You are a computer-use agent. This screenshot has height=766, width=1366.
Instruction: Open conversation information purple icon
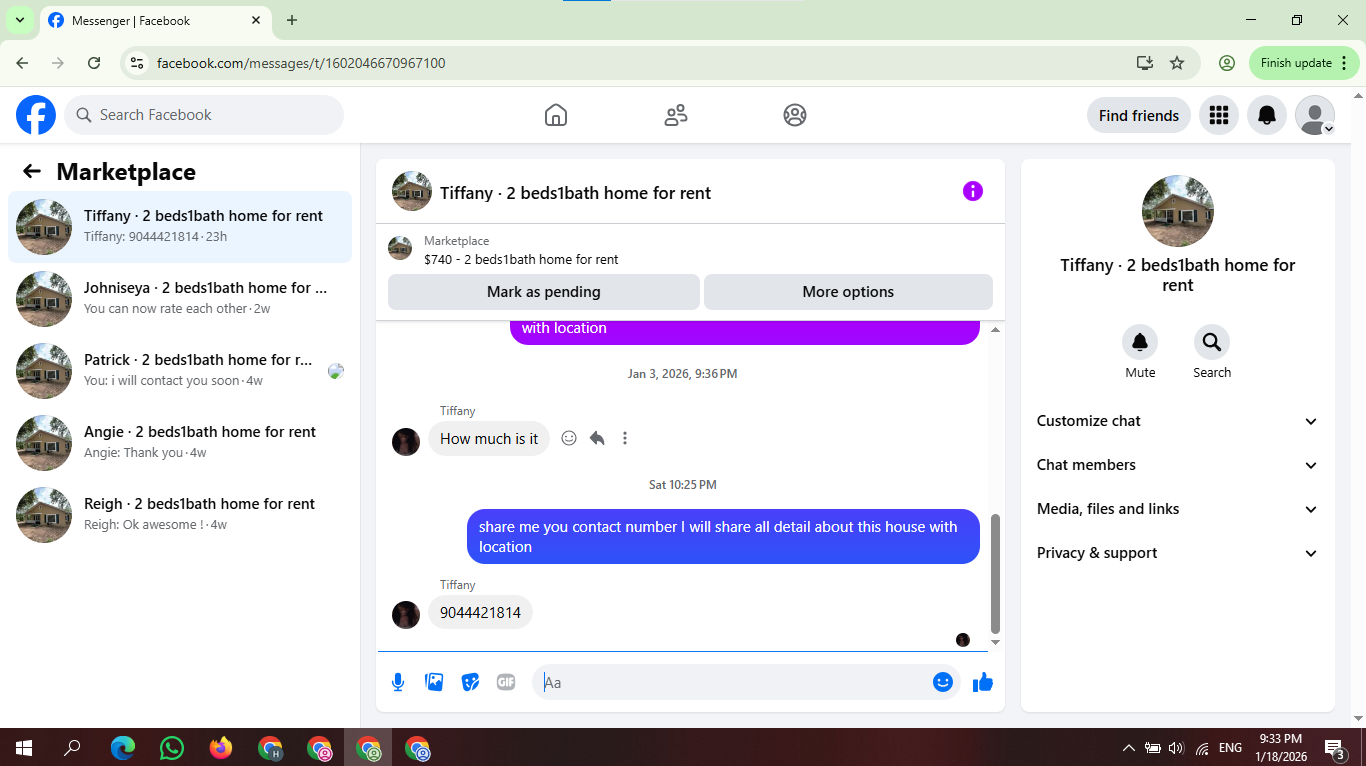coord(973,191)
